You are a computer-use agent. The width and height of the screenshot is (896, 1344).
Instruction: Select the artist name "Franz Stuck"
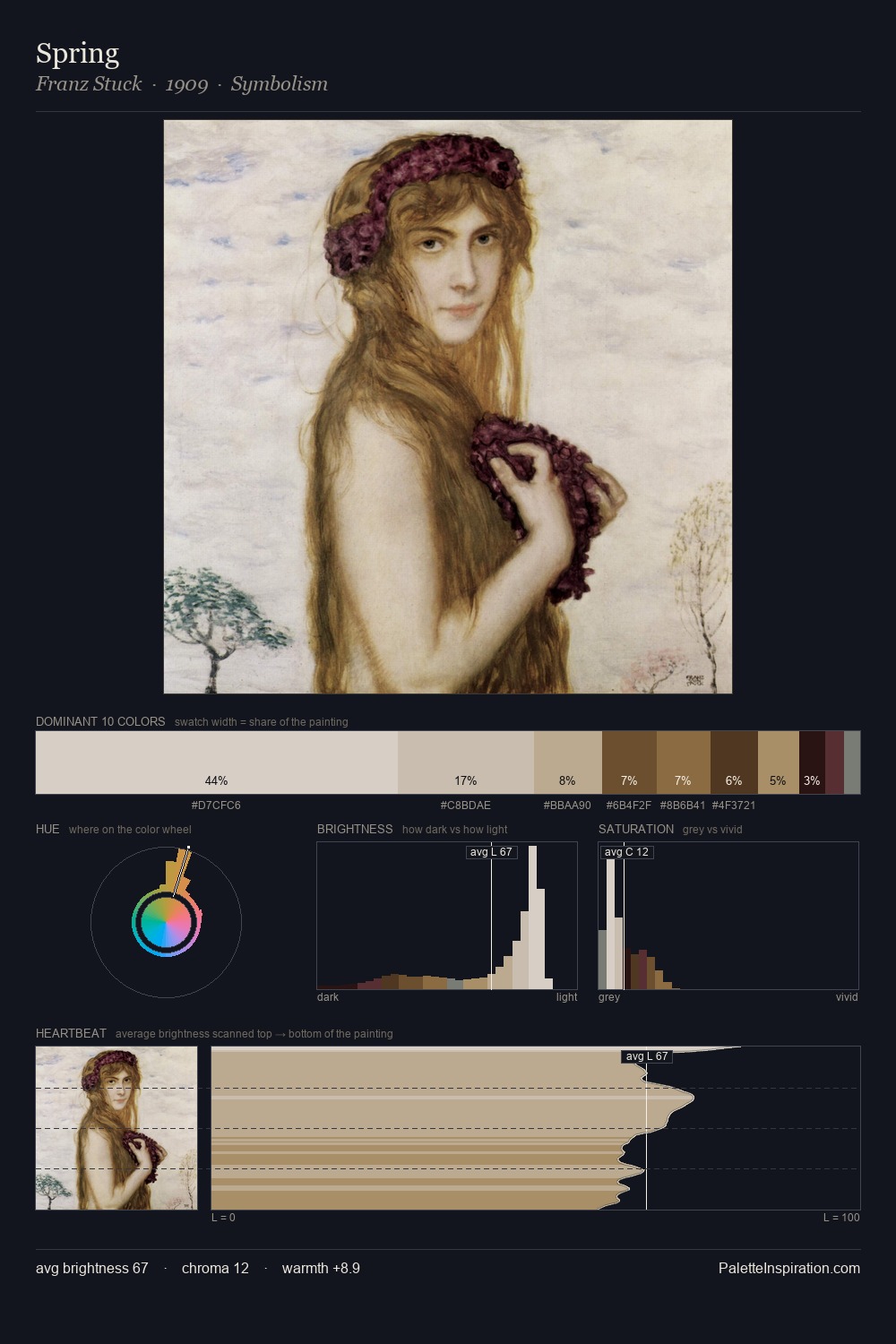pos(89,84)
